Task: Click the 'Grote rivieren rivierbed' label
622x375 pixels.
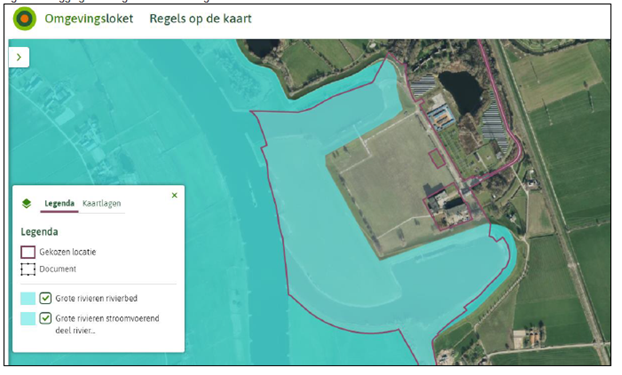Action: pyautogui.click(x=96, y=298)
